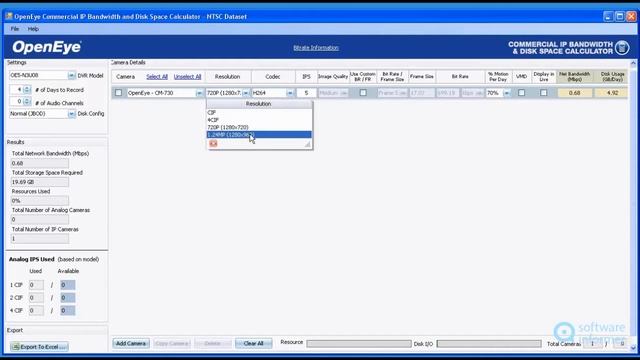Click the 4 CIF Used field

click(x=36, y=311)
